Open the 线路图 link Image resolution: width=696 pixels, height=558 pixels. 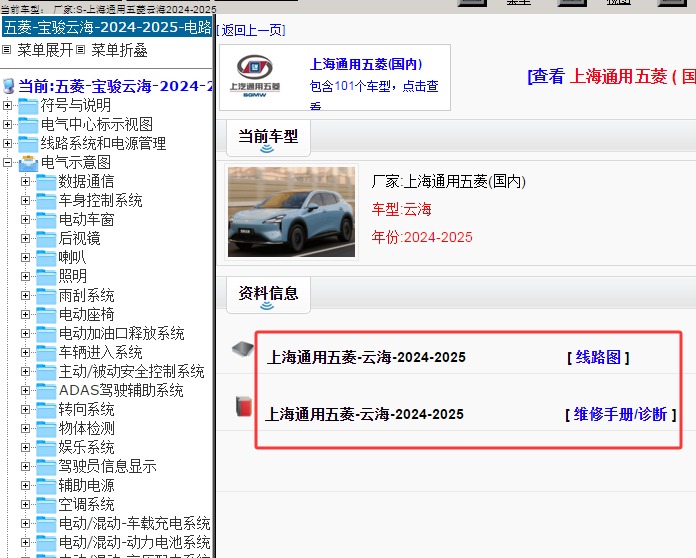coord(598,357)
